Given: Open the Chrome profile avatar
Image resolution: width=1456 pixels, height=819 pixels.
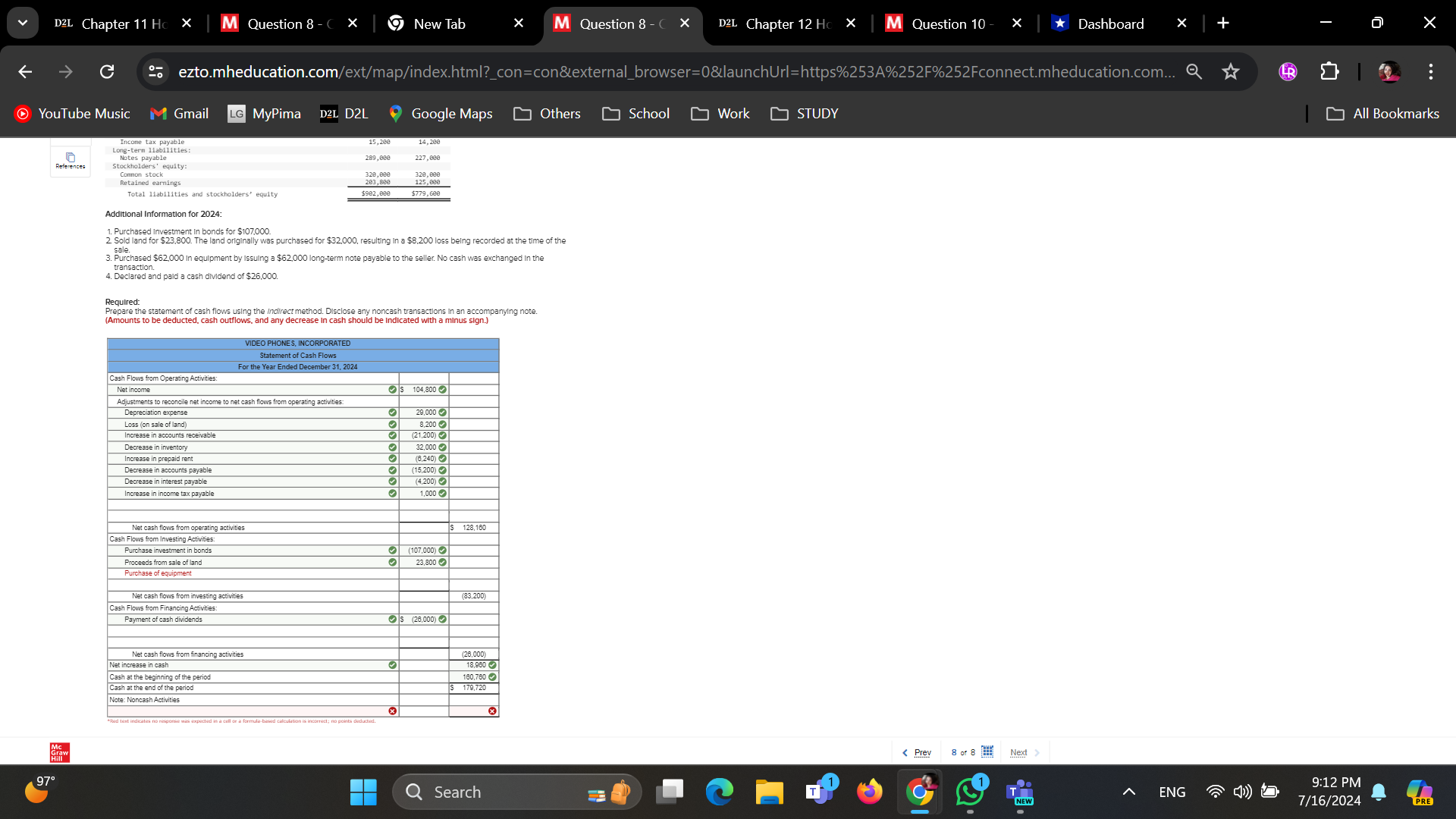Looking at the screenshot, I should pos(1389,72).
